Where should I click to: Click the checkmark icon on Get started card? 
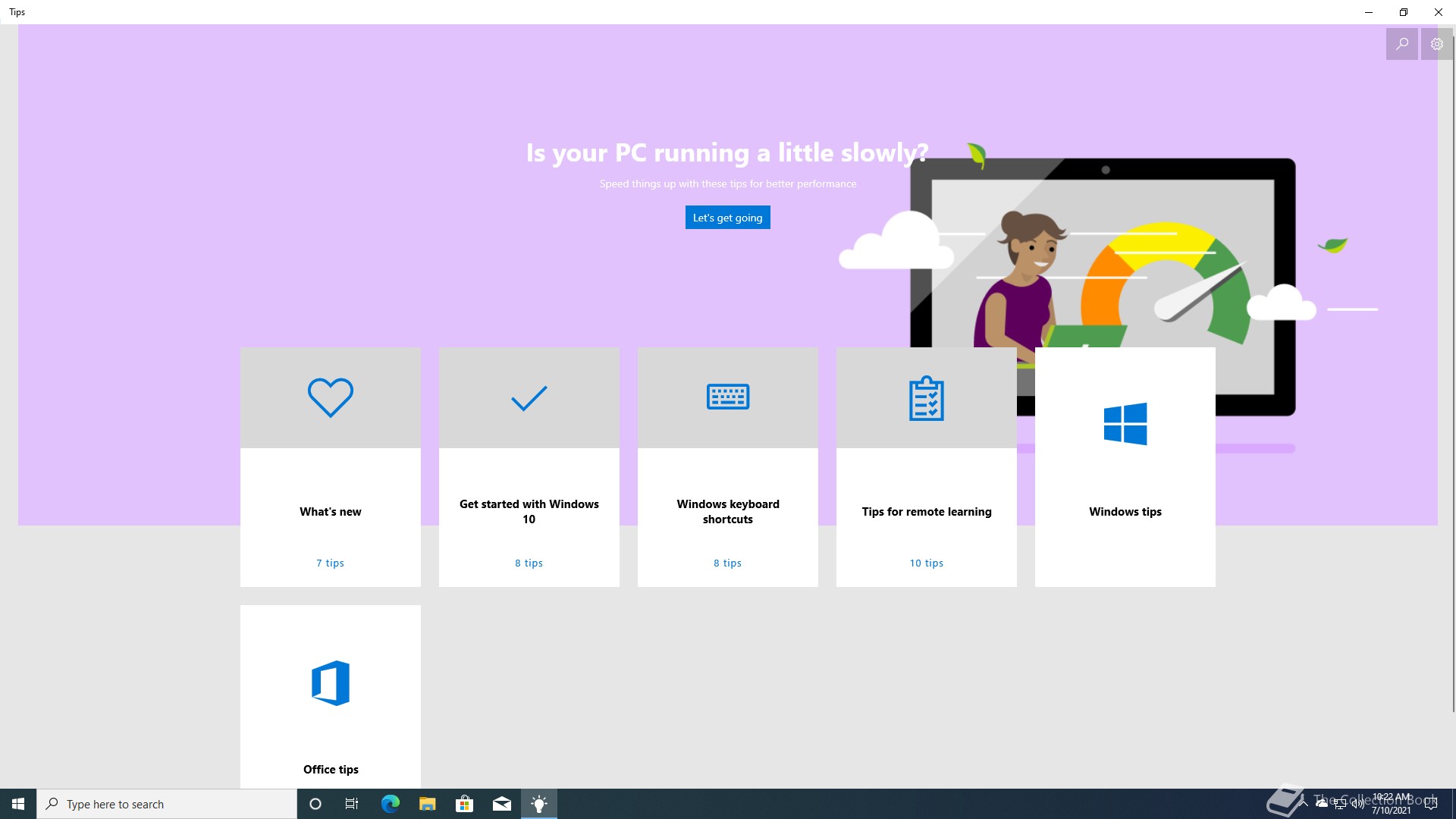[529, 398]
